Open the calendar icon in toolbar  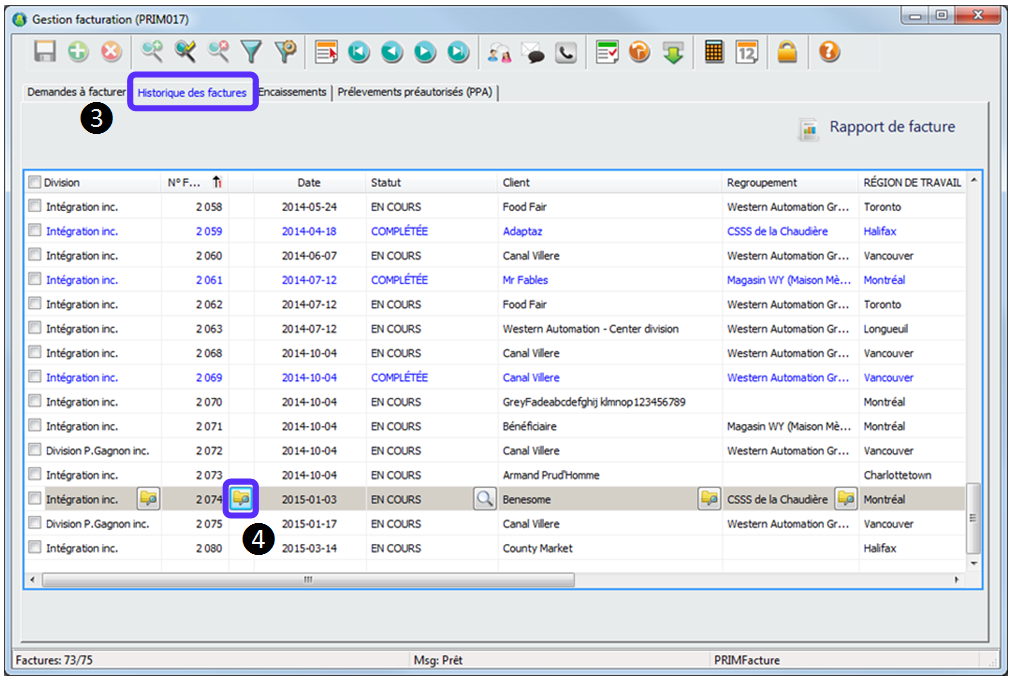pos(747,52)
